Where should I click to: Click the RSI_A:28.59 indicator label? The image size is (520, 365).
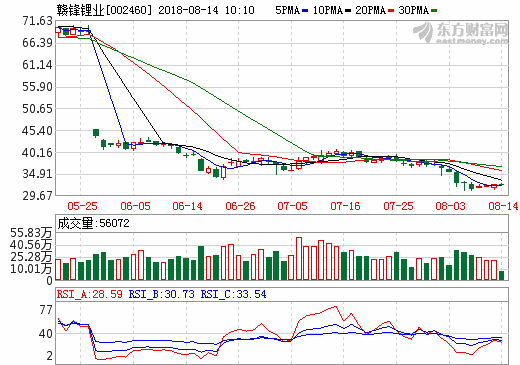point(90,294)
